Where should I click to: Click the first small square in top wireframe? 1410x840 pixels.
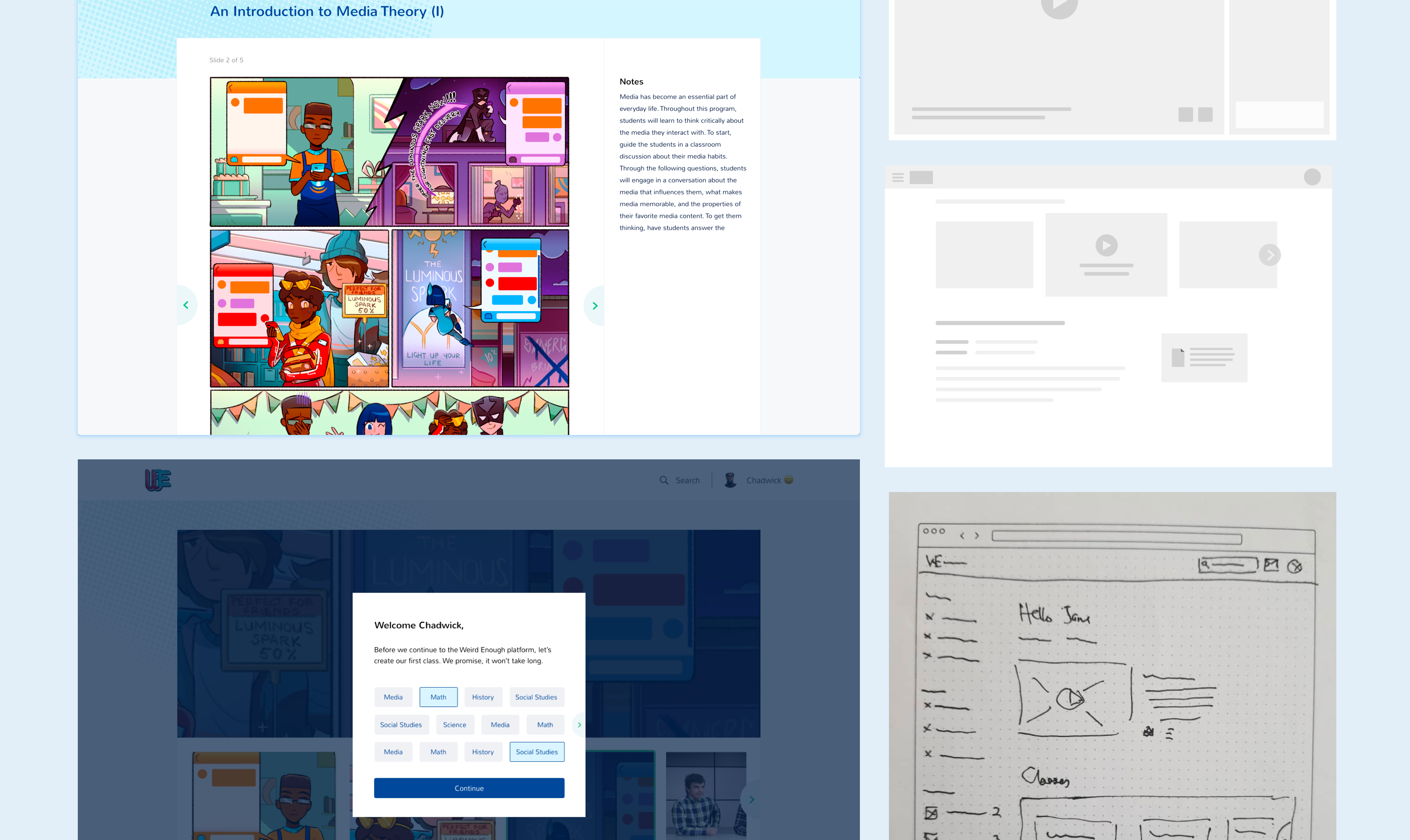click(1185, 114)
